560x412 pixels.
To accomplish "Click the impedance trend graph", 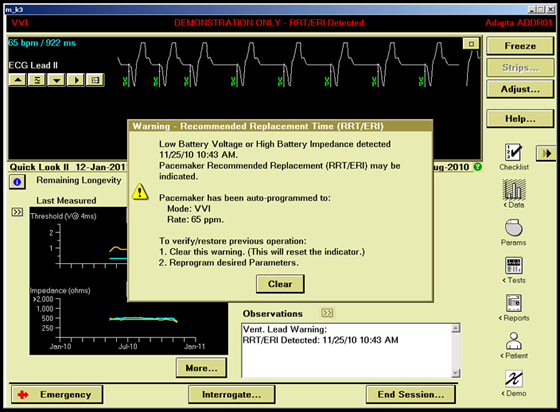I will (x=129, y=320).
